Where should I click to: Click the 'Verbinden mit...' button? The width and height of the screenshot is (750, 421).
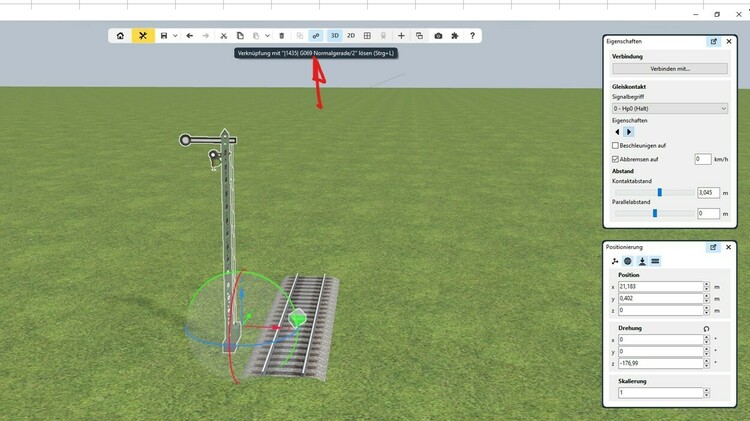tap(670, 69)
